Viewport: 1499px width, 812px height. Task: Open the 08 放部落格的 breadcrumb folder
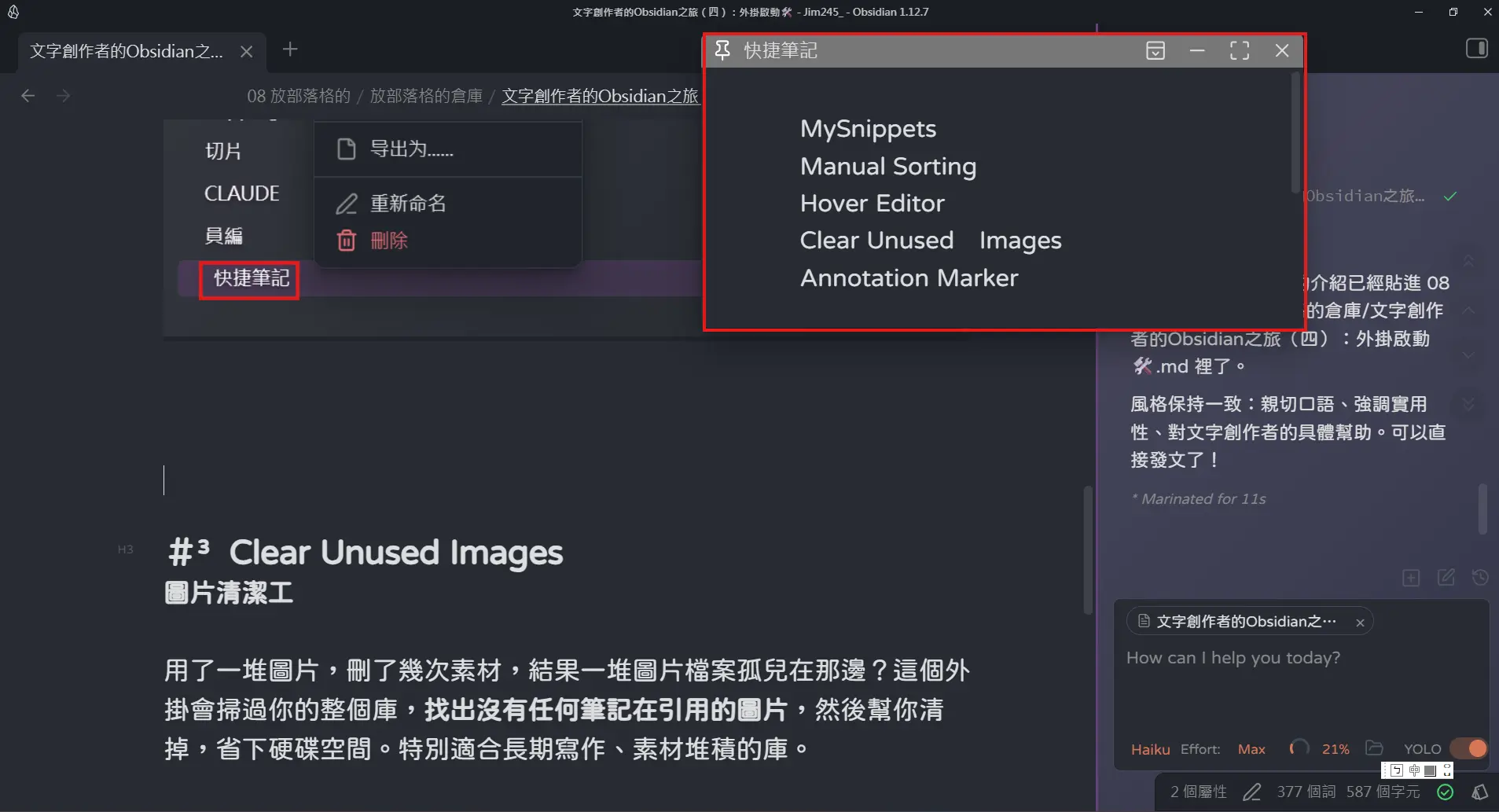pos(299,96)
